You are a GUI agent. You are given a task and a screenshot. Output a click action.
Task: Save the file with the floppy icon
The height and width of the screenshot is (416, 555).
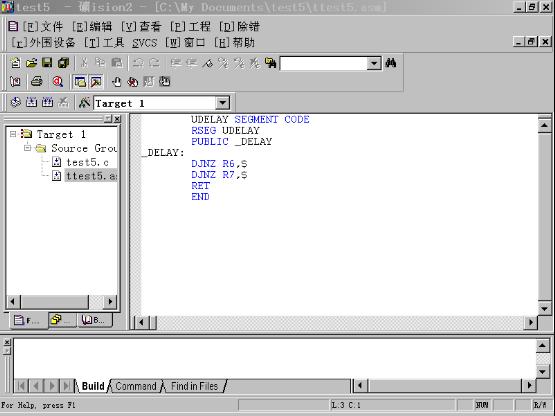47,63
